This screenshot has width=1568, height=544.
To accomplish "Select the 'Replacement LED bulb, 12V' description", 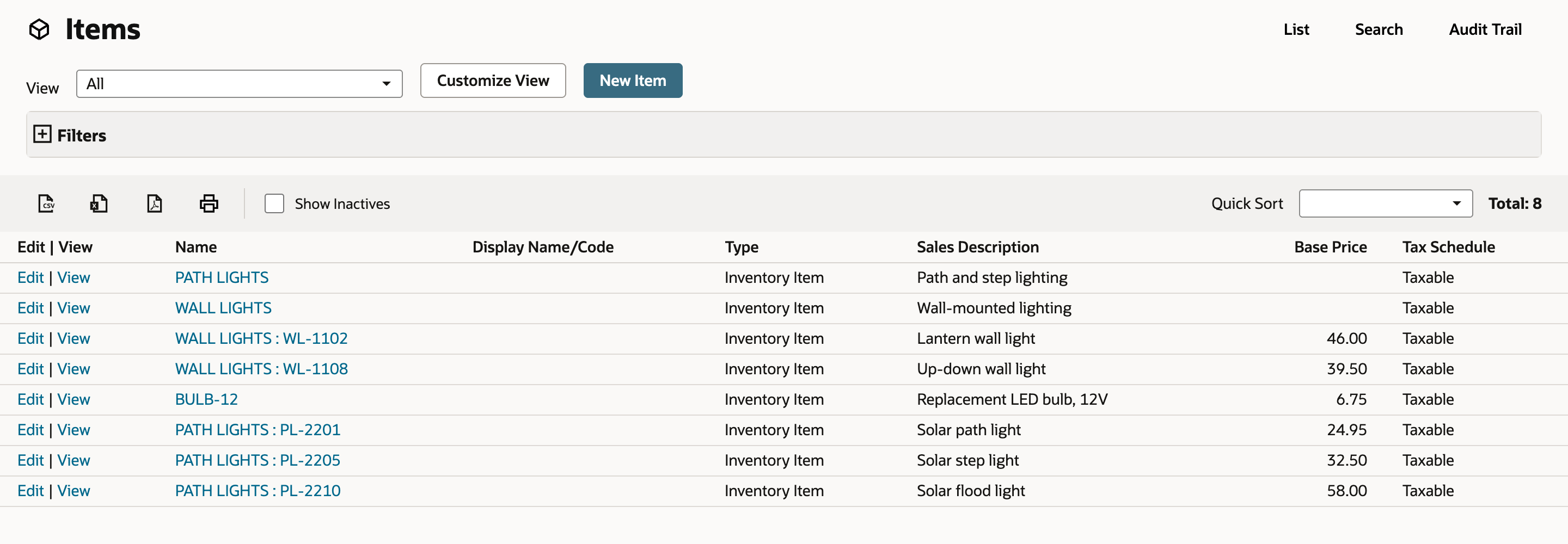I will pyautogui.click(x=1012, y=399).
